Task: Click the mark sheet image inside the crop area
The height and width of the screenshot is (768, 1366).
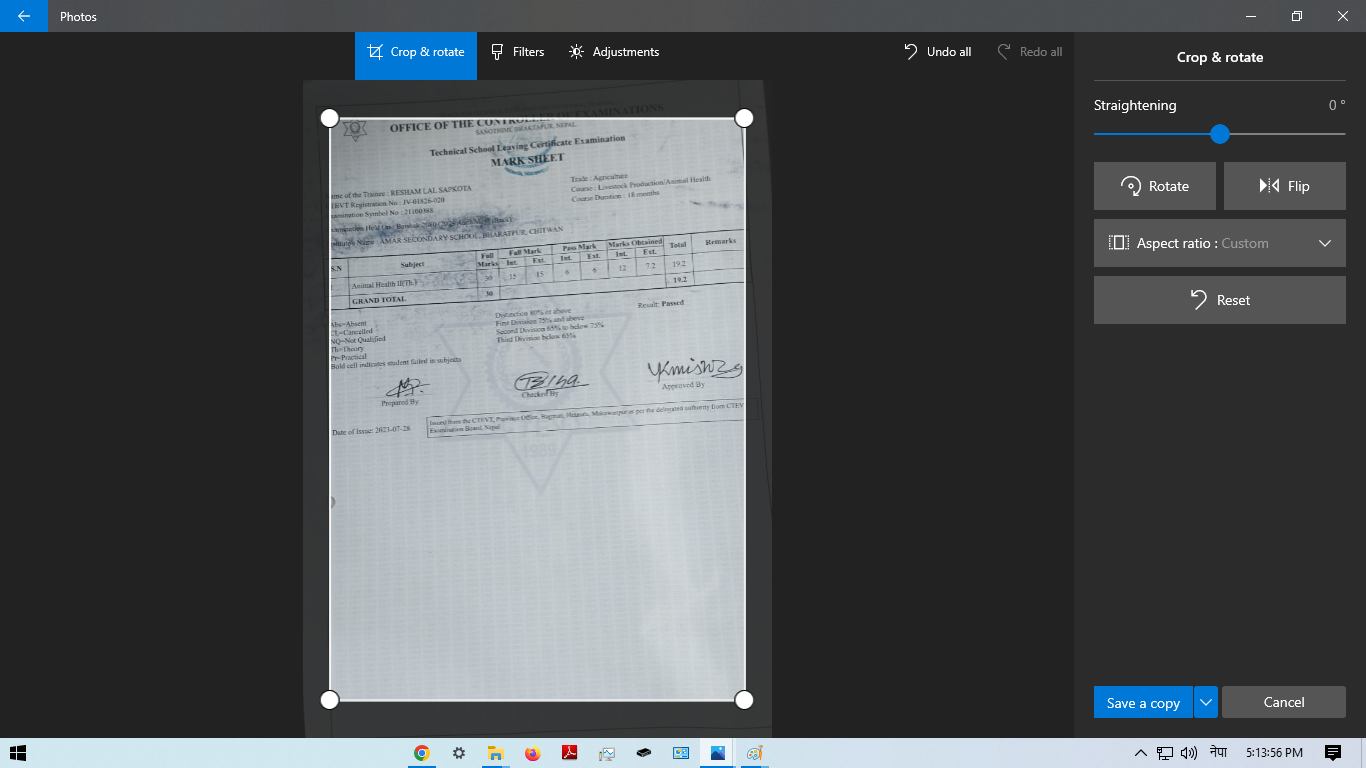Action: [x=537, y=409]
